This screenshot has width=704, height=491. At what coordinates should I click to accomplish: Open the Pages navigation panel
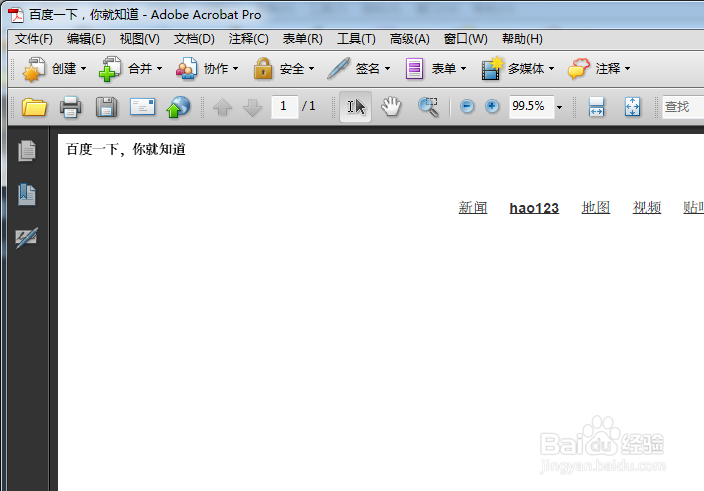click(27, 150)
